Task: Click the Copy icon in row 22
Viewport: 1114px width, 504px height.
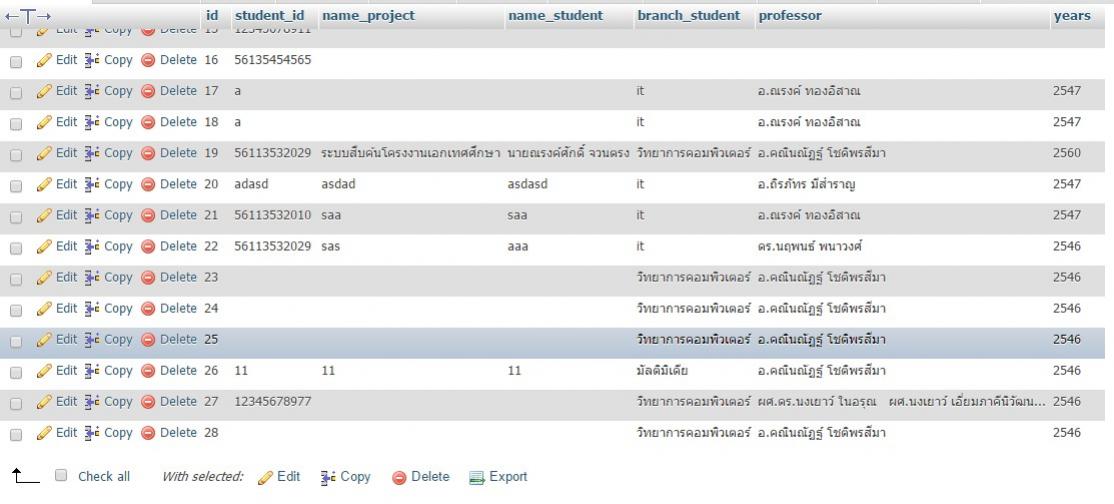Action: (92, 247)
